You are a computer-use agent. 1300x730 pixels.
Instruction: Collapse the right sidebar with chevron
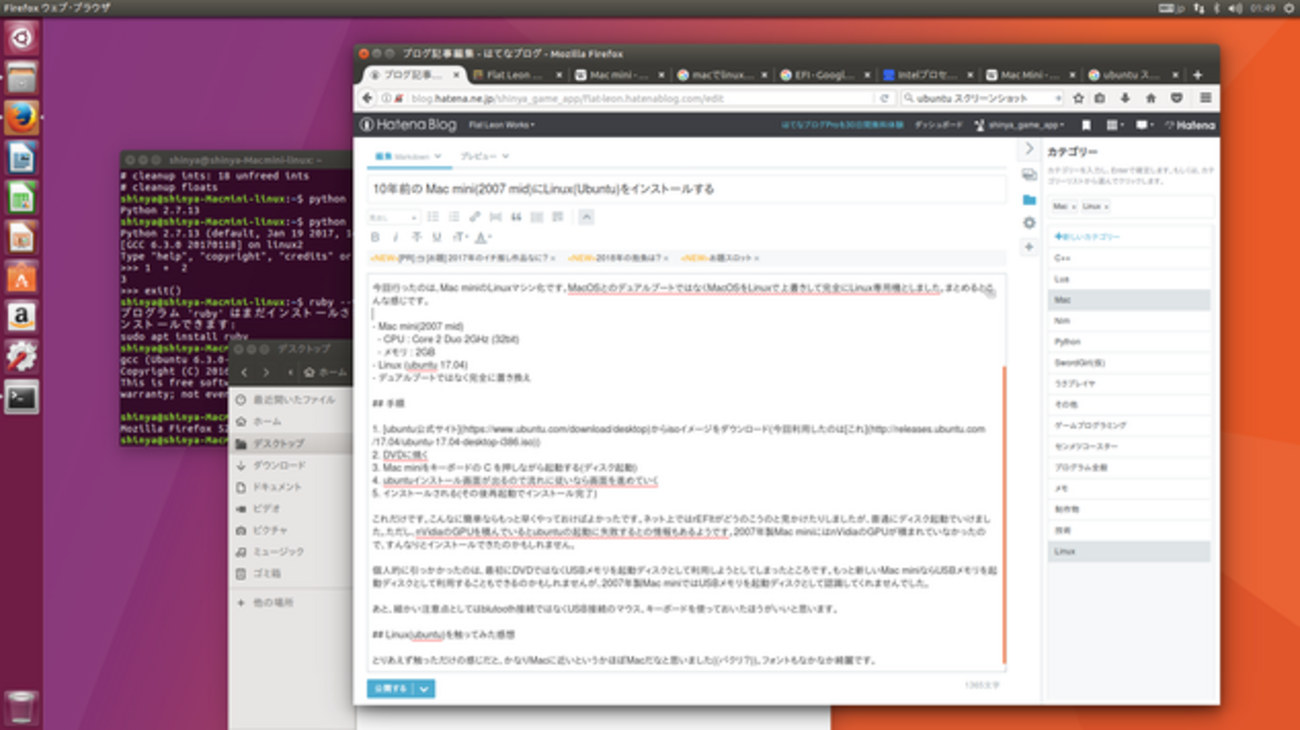(1029, 149)
